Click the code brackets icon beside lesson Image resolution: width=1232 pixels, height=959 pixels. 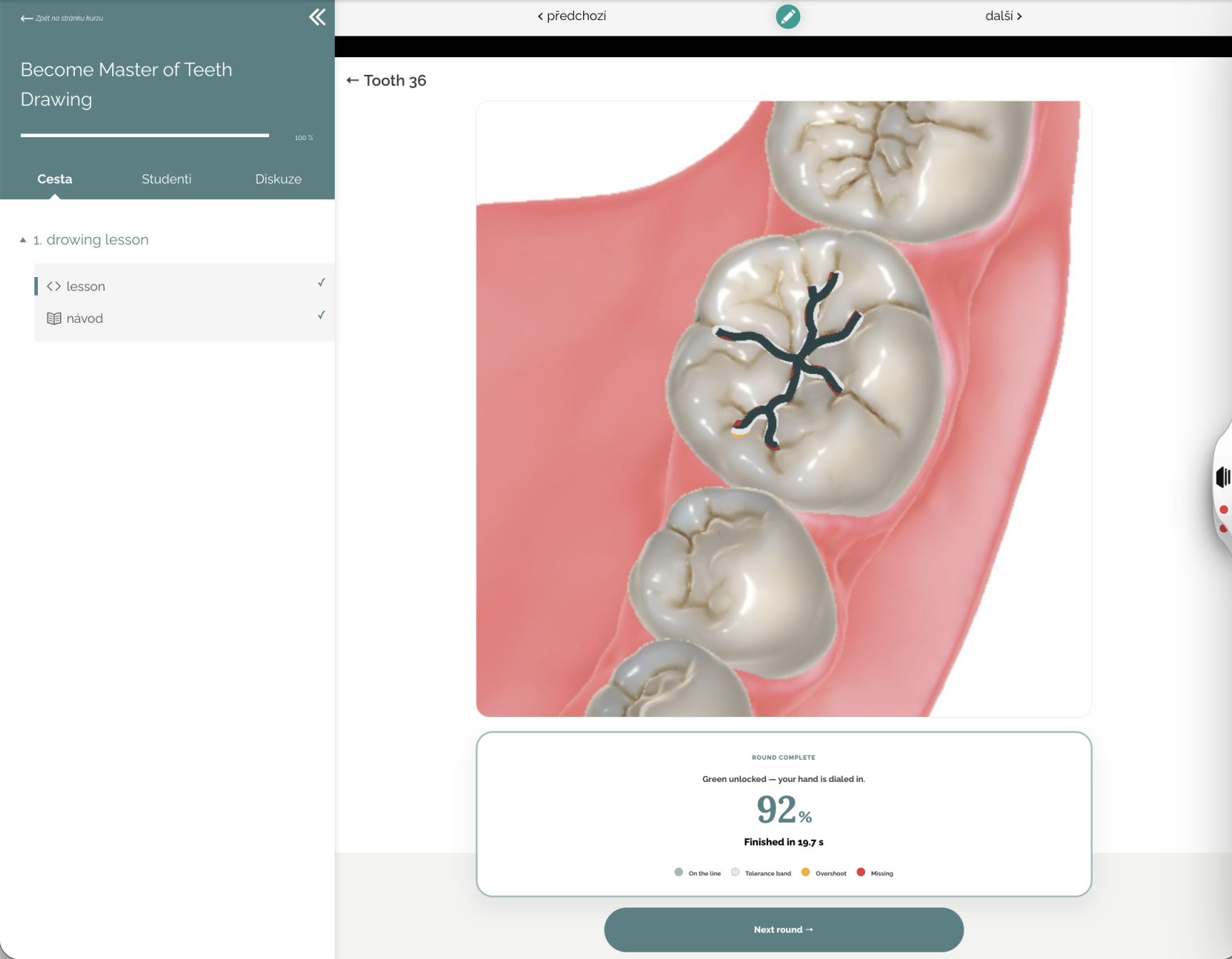click(54, 286)
